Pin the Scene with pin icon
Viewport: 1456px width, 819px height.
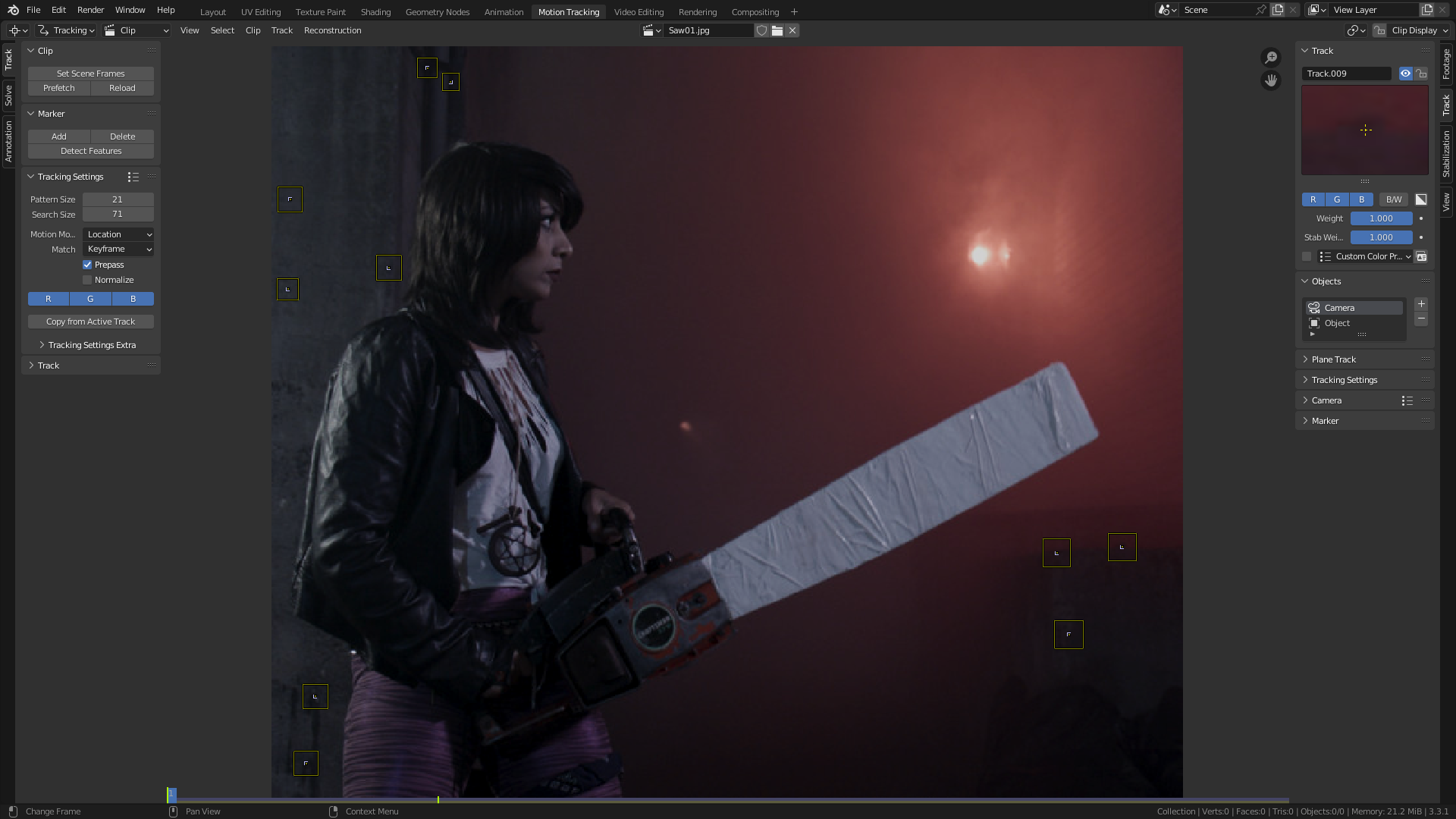(1260, 10)
